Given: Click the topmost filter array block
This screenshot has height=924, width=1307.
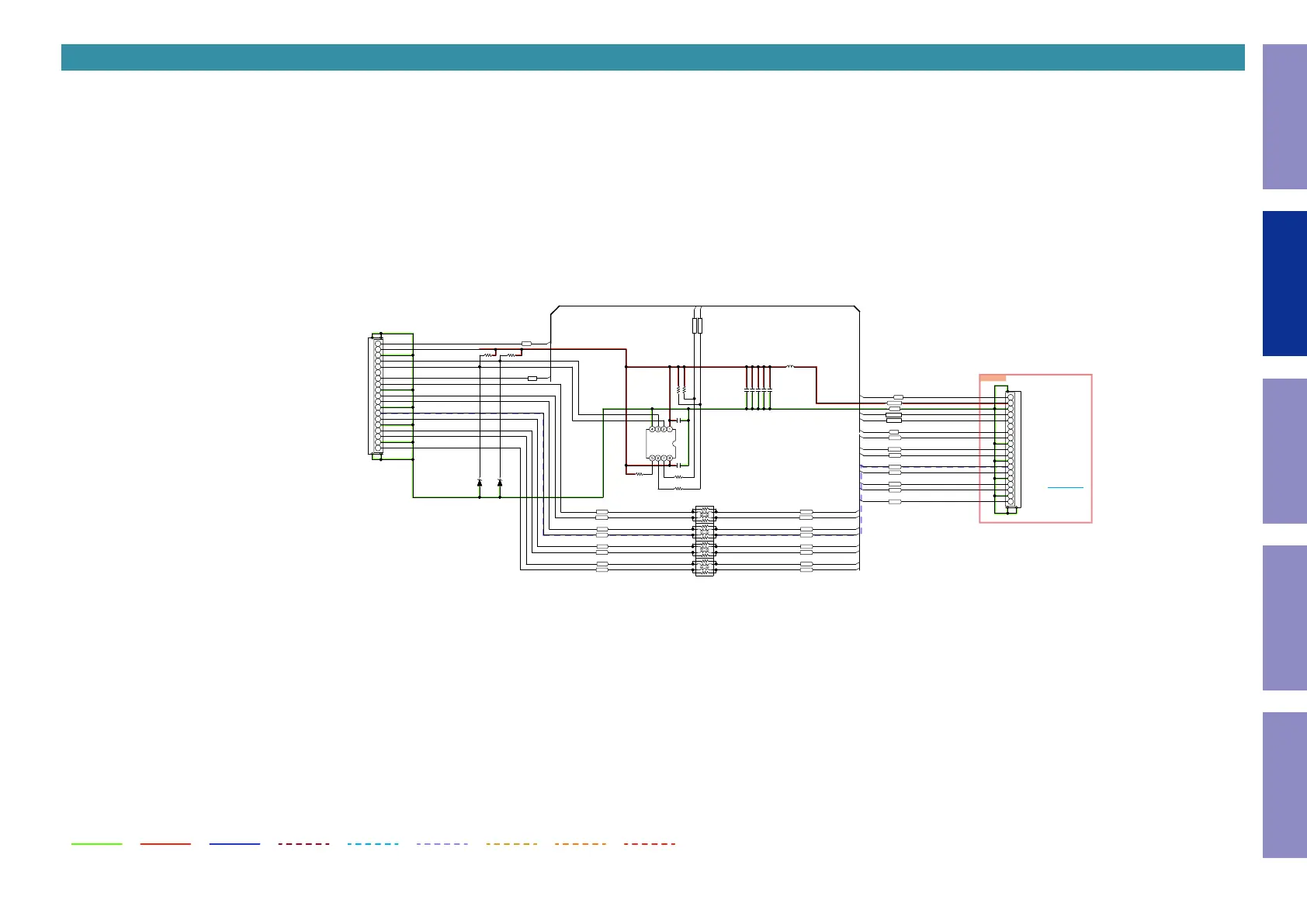Looking at the screenshot, I should tap(705, 514).
